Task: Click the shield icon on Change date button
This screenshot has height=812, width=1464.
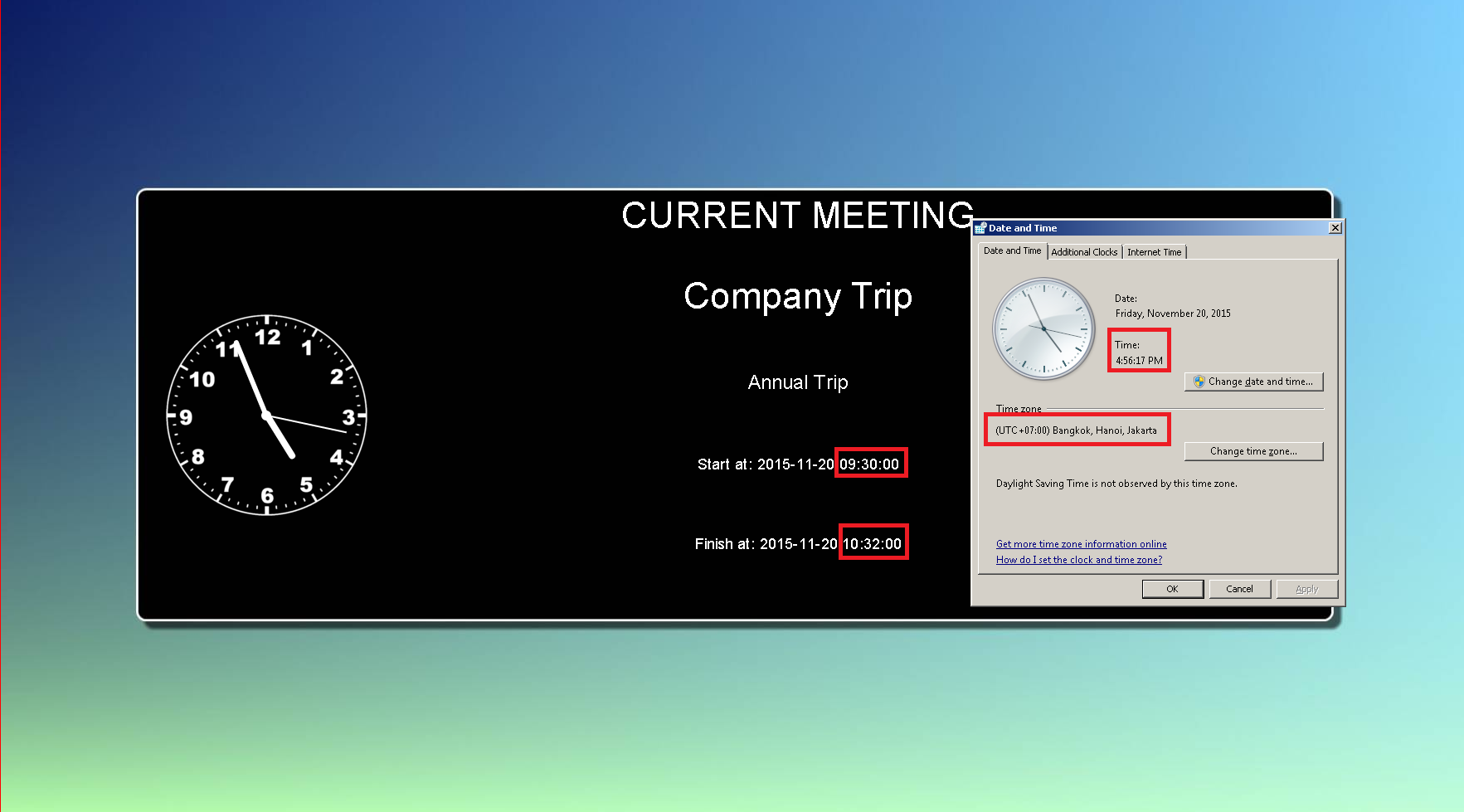Action: 1199,382
